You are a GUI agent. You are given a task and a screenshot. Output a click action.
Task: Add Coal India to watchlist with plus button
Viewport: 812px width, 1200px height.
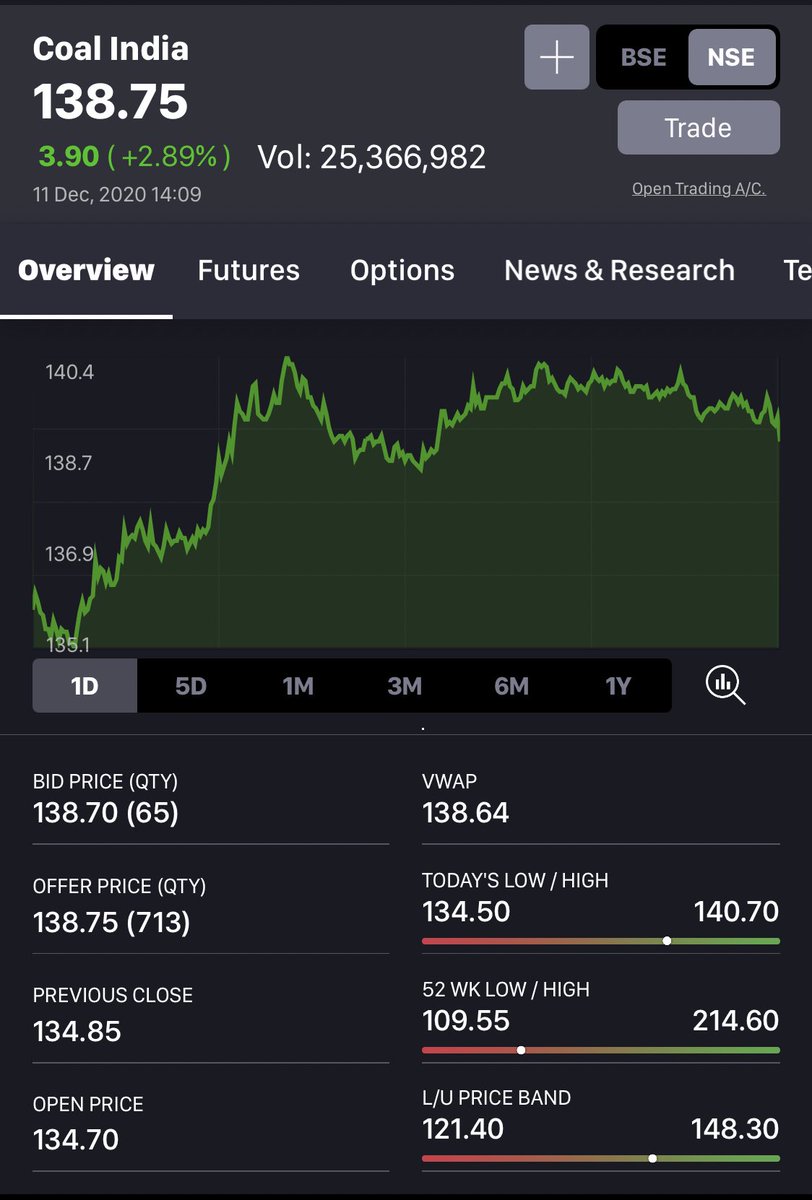click(557, 58)
